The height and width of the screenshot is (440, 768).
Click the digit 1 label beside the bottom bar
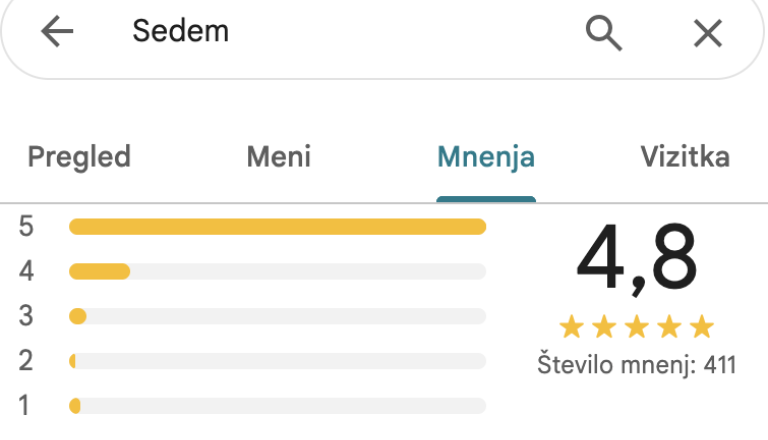click(x=26, y=405)
